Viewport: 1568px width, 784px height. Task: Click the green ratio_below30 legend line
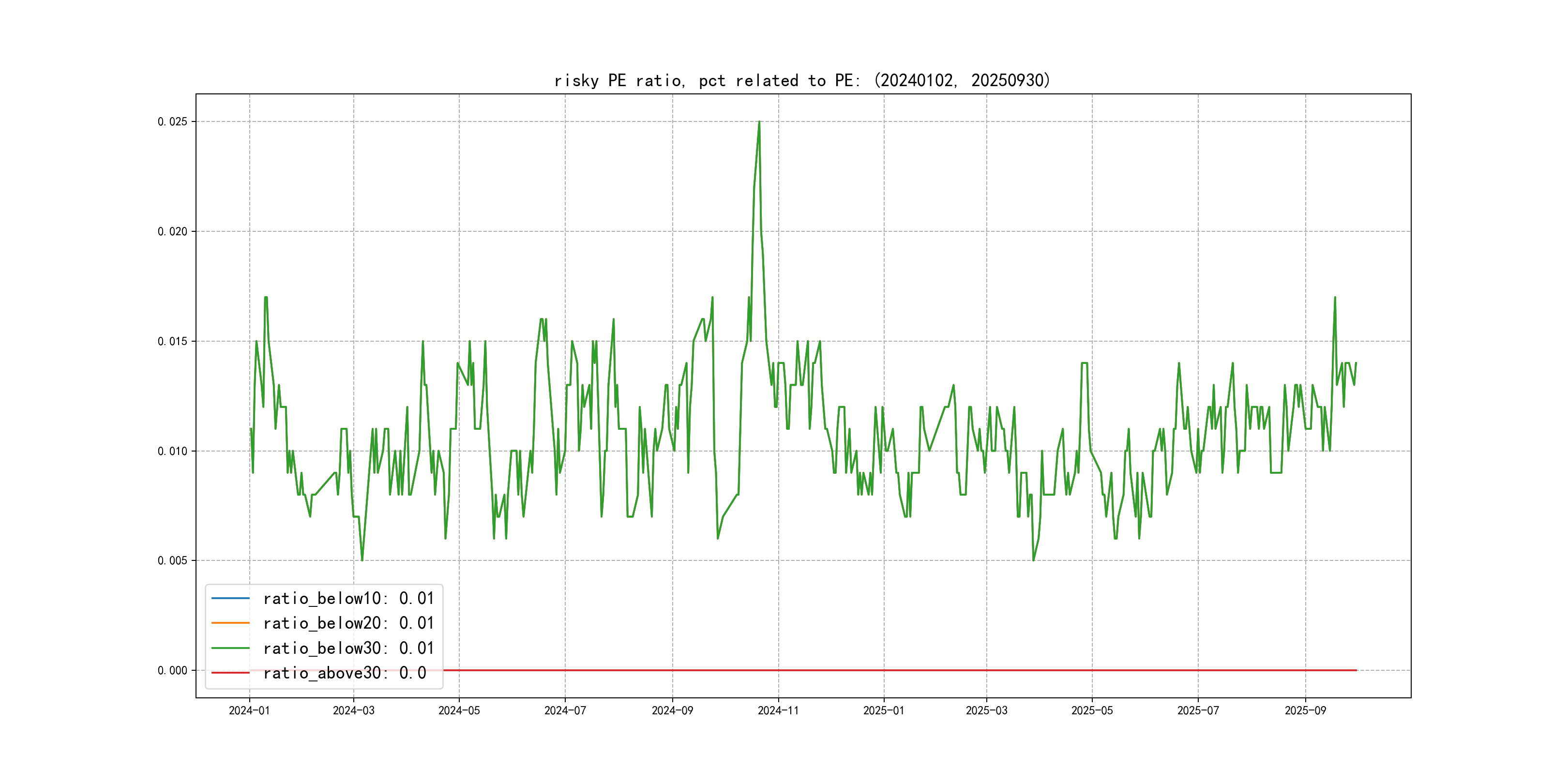[x=230, y=648]
